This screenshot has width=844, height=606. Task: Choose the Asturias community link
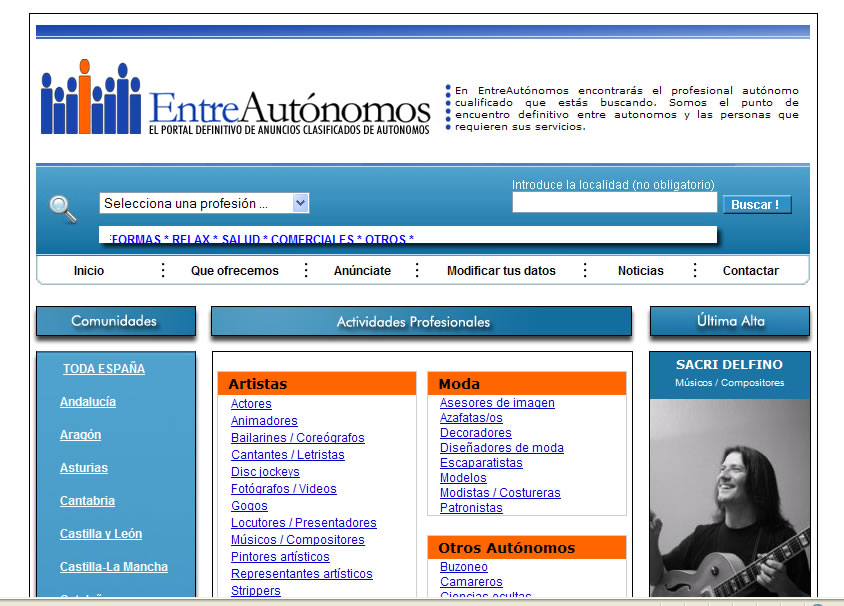click(x=83, y=468)
